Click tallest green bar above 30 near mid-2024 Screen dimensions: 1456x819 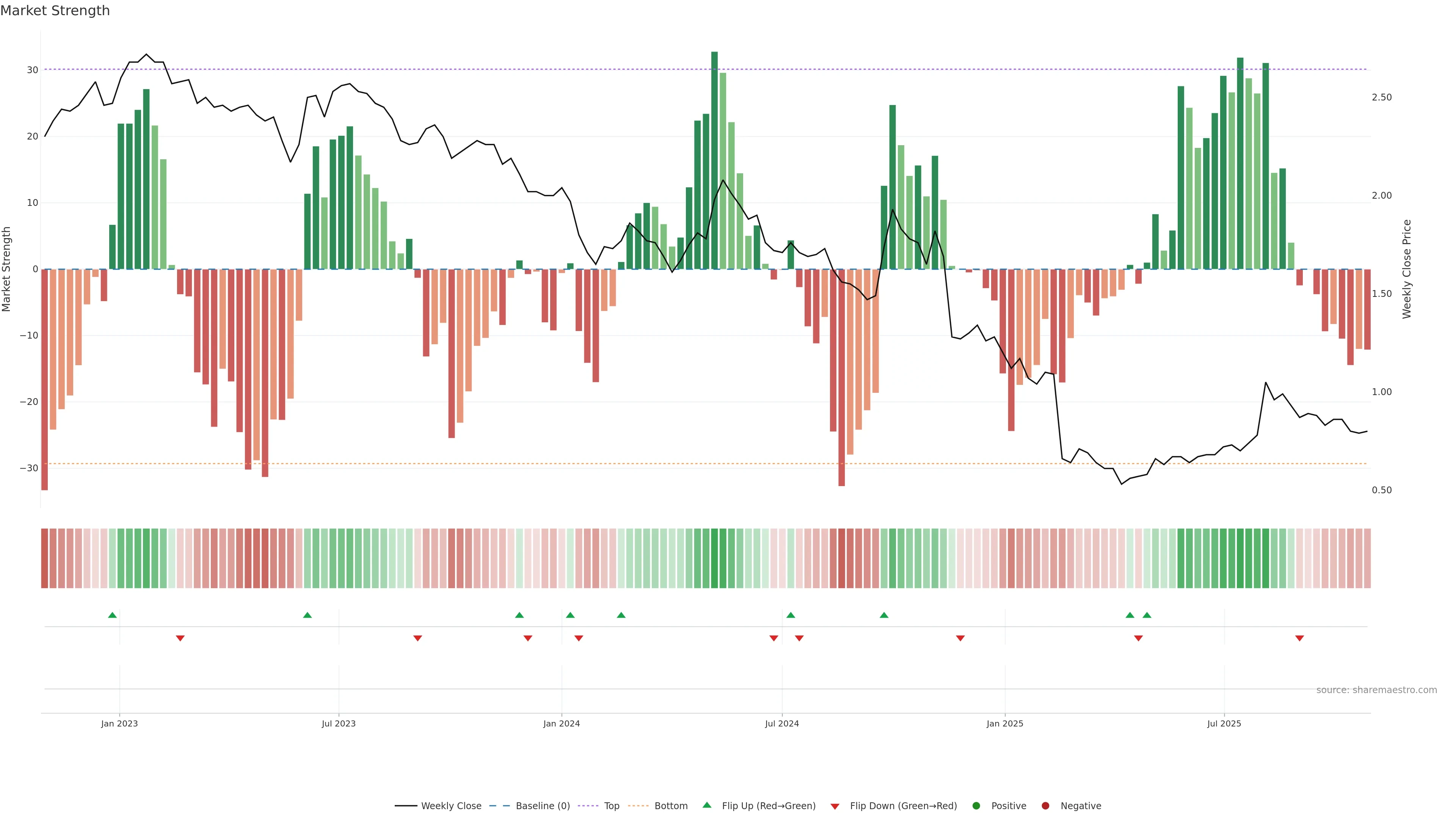[x=714, y=160]
